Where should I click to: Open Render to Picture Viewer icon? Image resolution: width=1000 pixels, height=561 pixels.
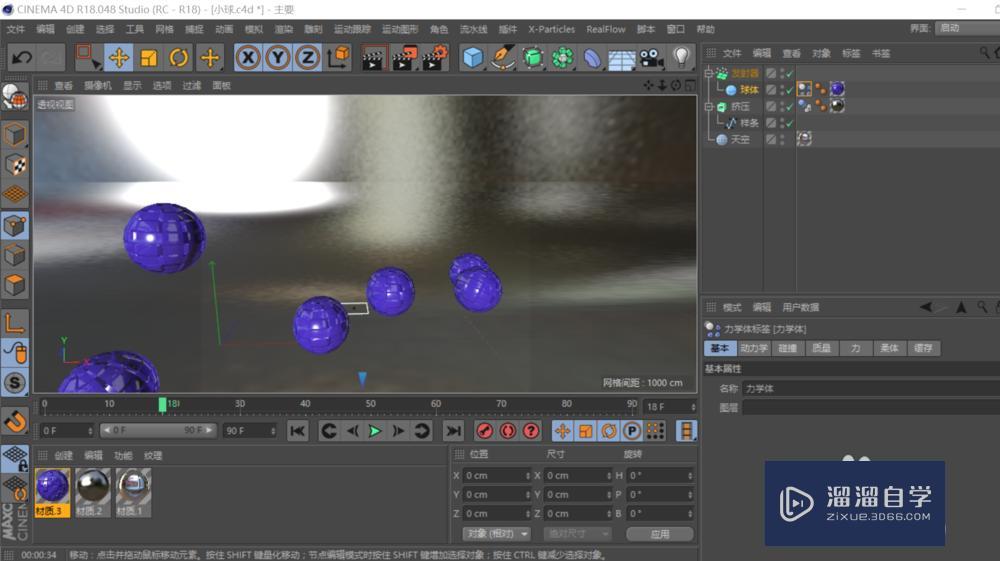(404, 58)
